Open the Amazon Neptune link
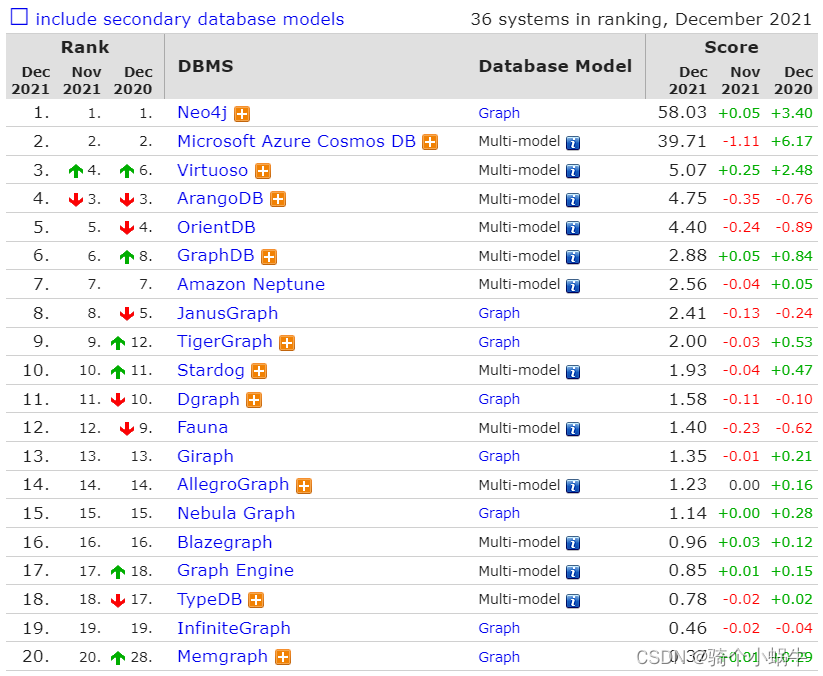Viewport: 823px width, 676px height. pyautogui.click(x=251, y=284)
